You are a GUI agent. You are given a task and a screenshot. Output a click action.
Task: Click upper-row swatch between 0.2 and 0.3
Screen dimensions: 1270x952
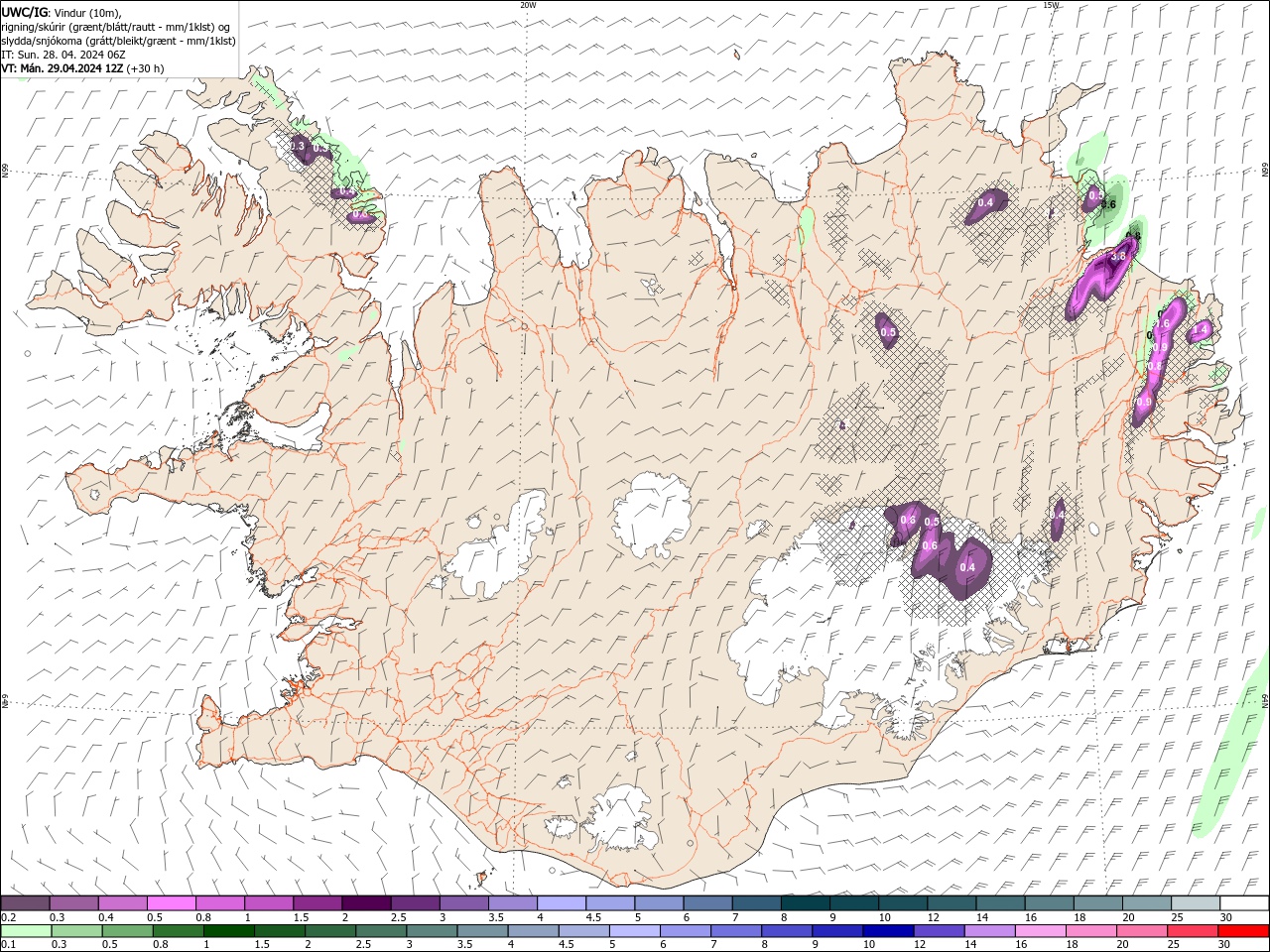(x=25, y=903)
